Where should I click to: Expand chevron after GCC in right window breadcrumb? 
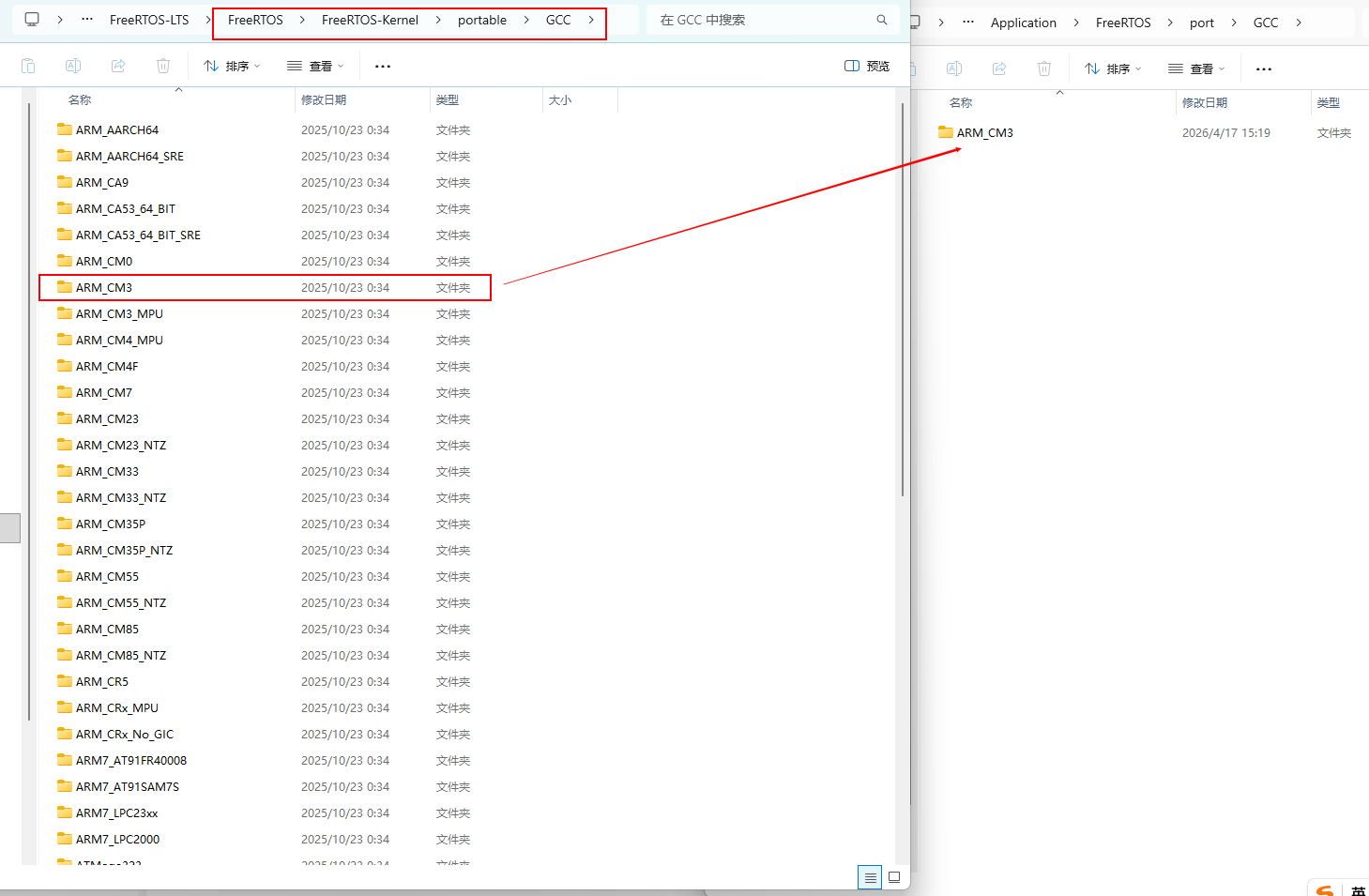(1299, 23)
